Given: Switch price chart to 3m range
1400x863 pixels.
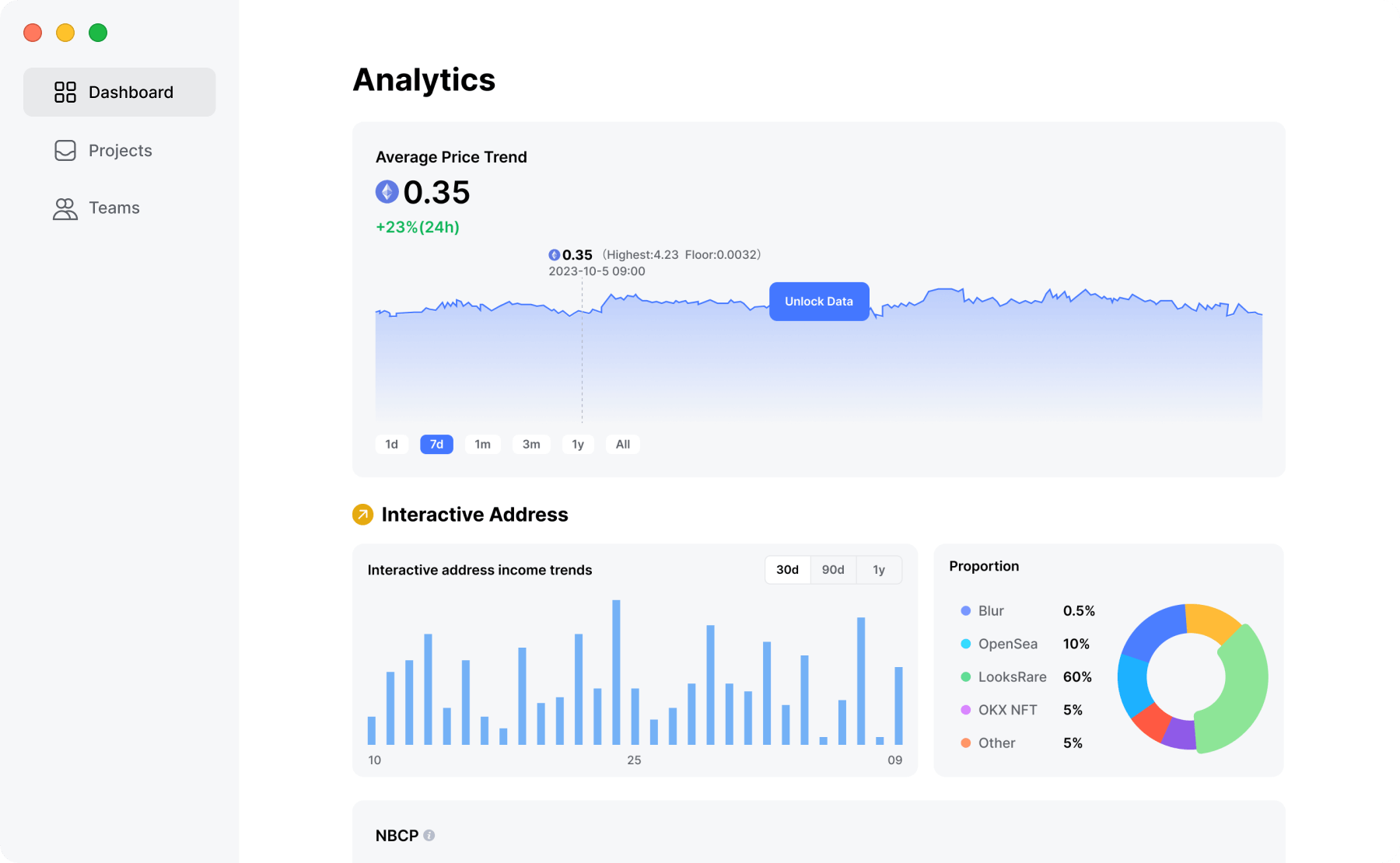Looking at the screenshot, I should point(531,445).
